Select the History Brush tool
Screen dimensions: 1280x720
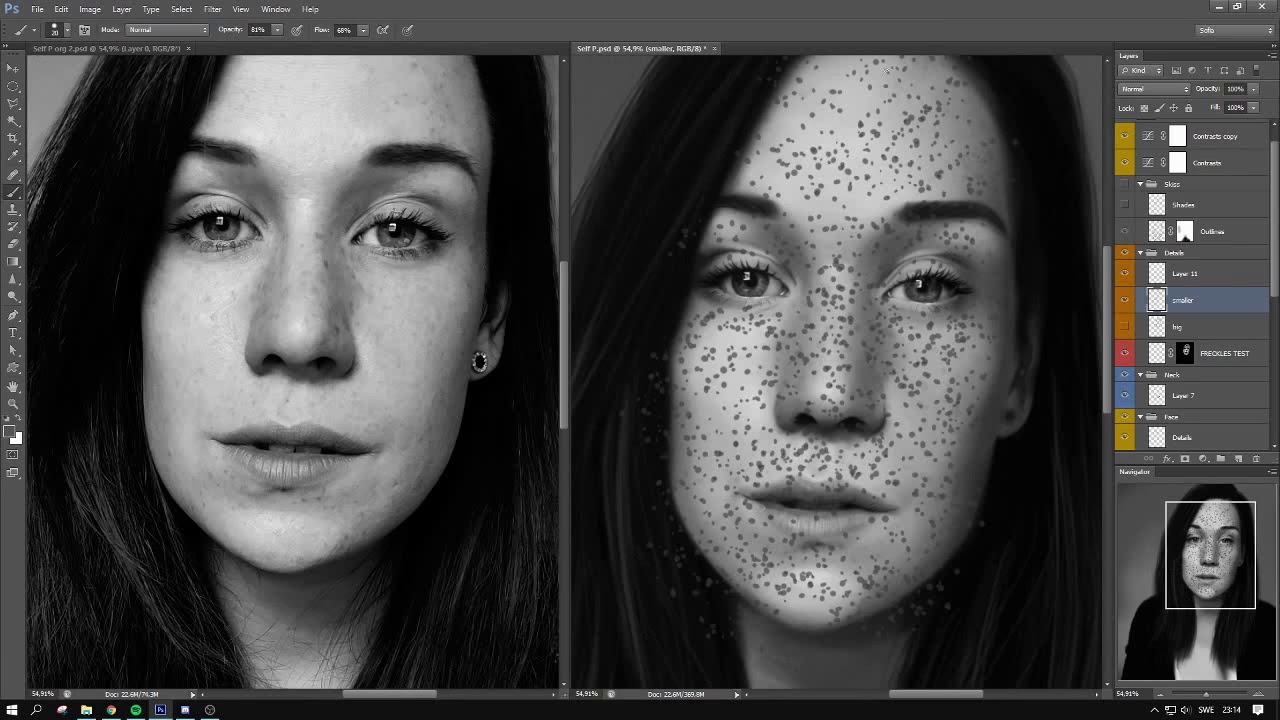pos(13,227)
